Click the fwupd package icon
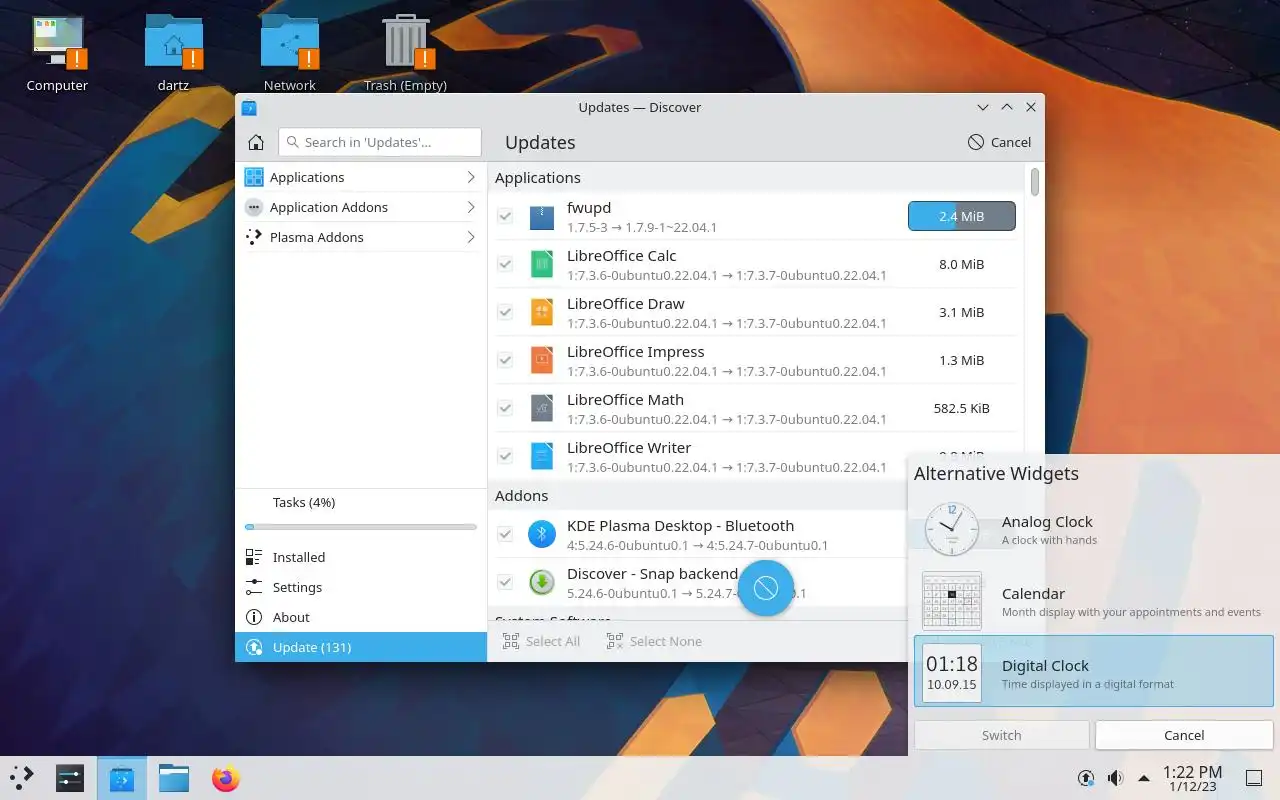This screenshot has height=800, width=1280. (x=542, y=216)
